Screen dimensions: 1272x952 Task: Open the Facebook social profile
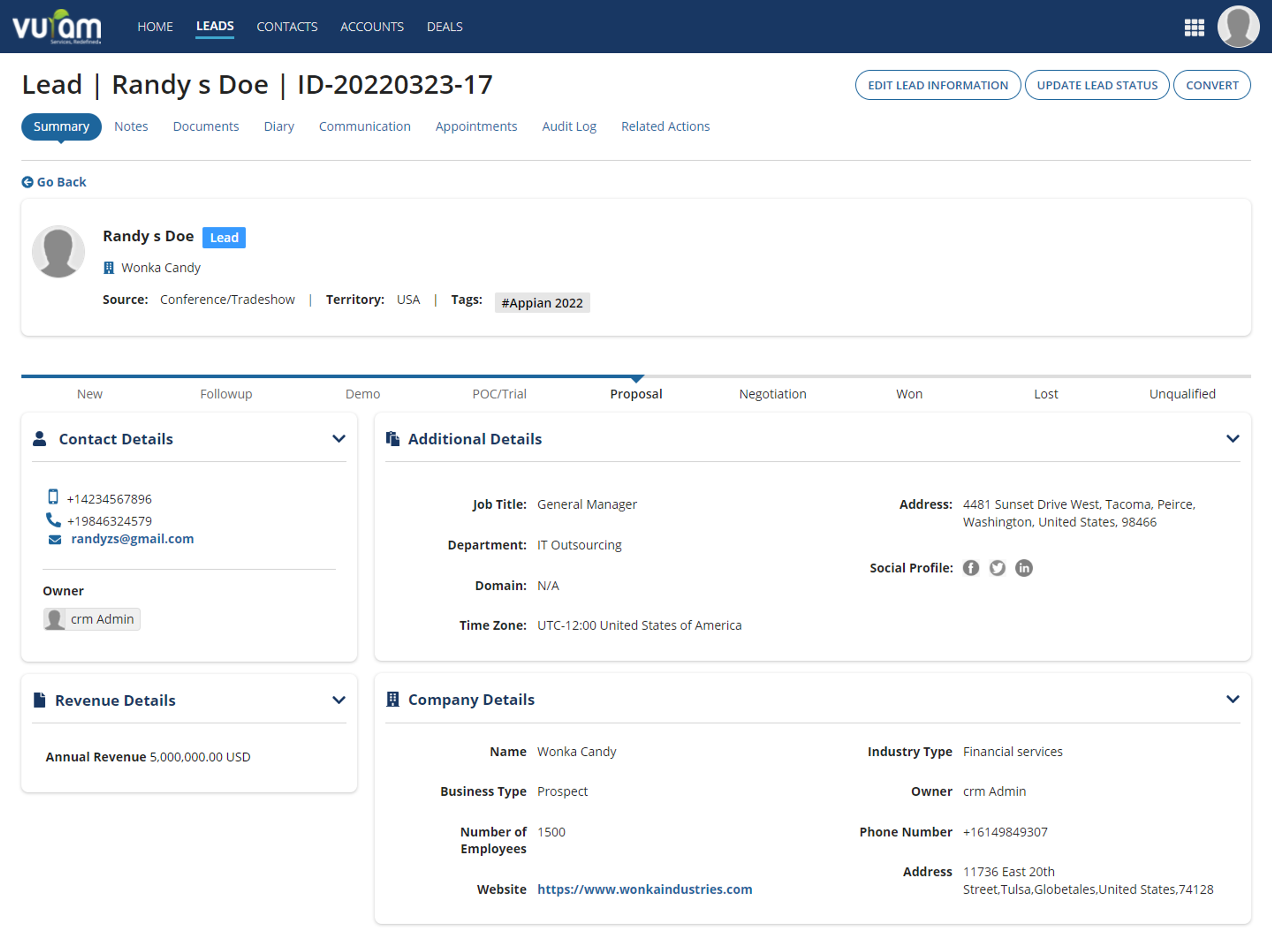971,568
